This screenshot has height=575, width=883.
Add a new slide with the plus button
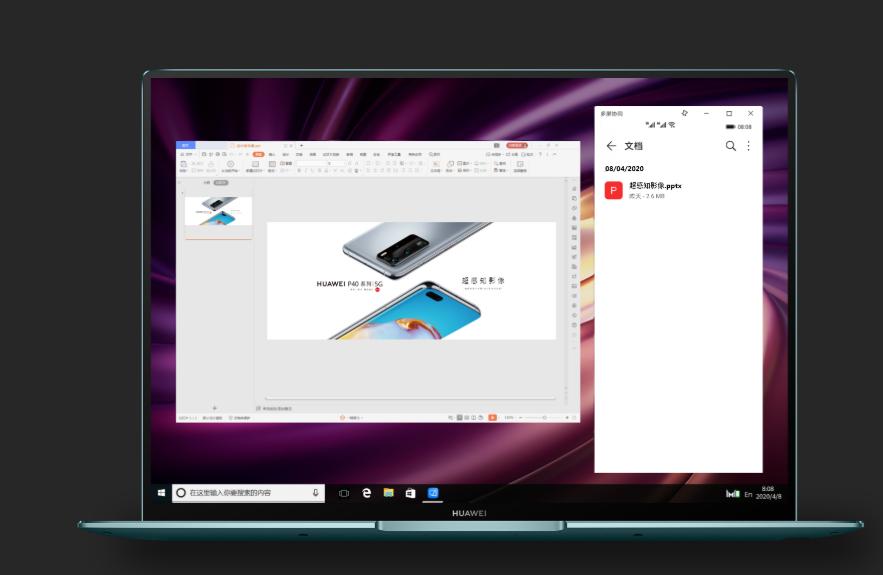(214, 407)
